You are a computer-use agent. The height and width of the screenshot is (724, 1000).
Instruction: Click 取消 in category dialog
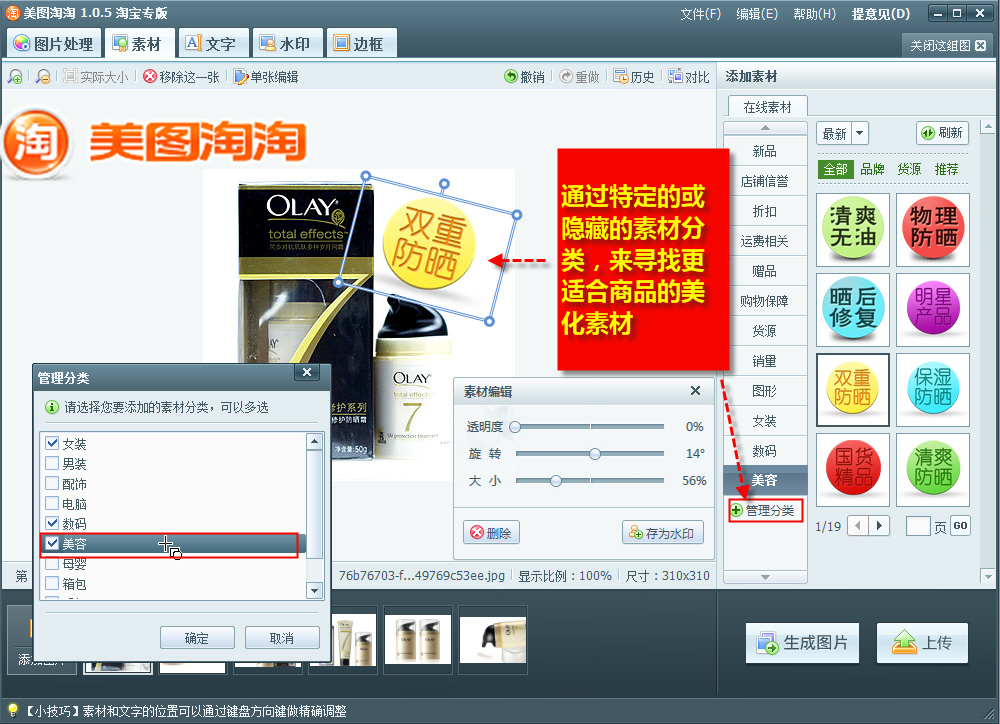tap(282, 638)
